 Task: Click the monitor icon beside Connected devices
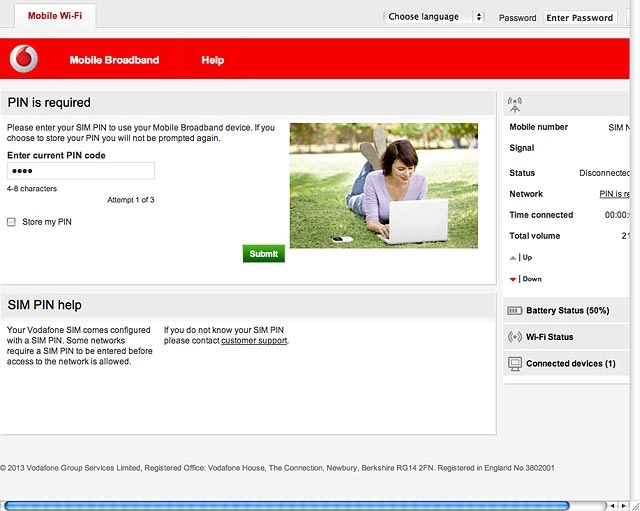[515, 363]
